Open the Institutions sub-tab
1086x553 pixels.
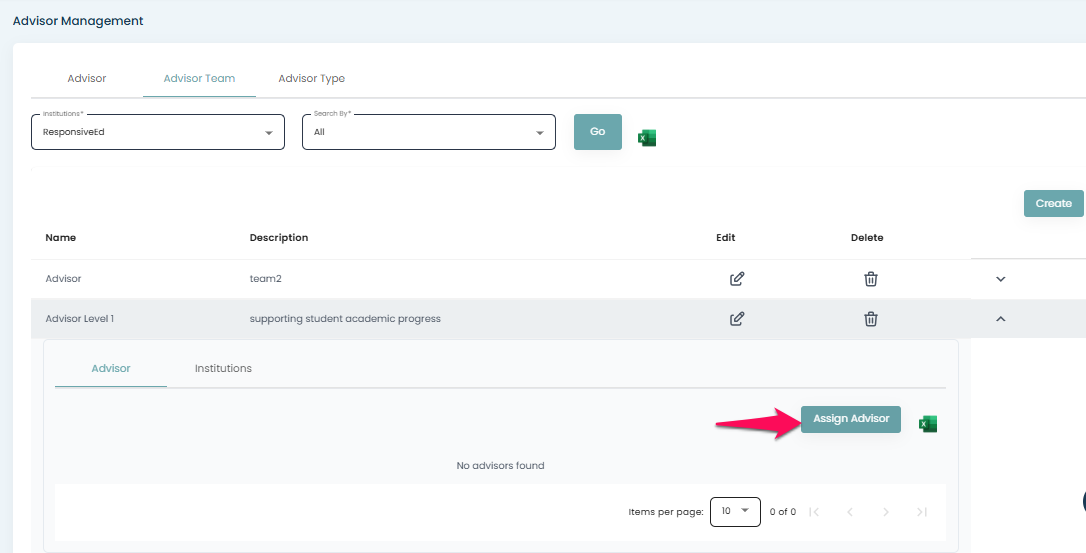[x=223, y=368]
